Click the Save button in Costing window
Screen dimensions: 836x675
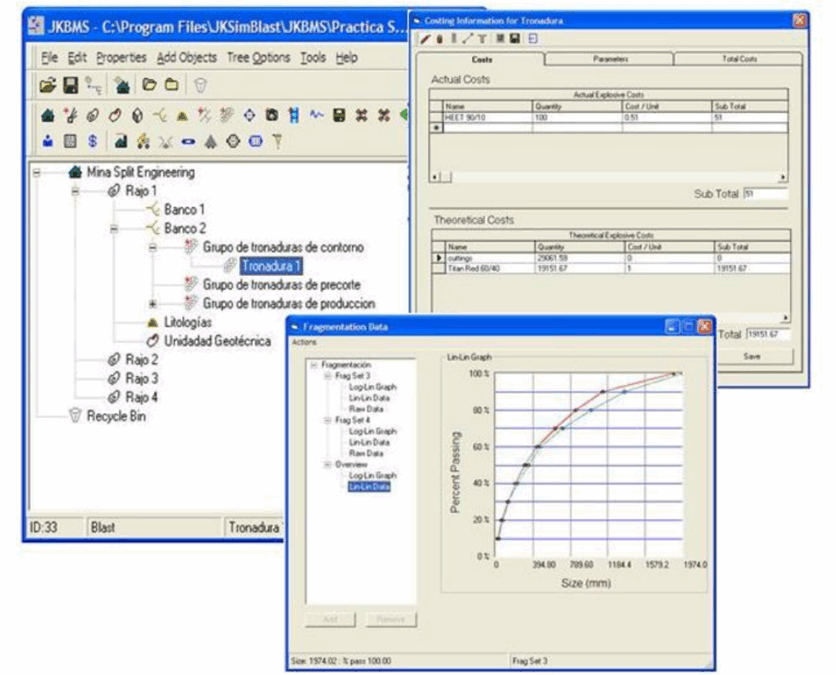pos(755,356)
